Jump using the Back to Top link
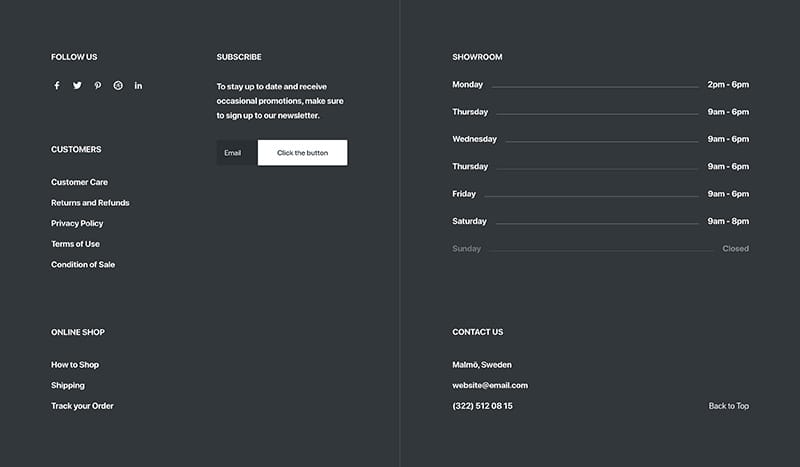The image size is (800, 467). click(x=728, y=406)
